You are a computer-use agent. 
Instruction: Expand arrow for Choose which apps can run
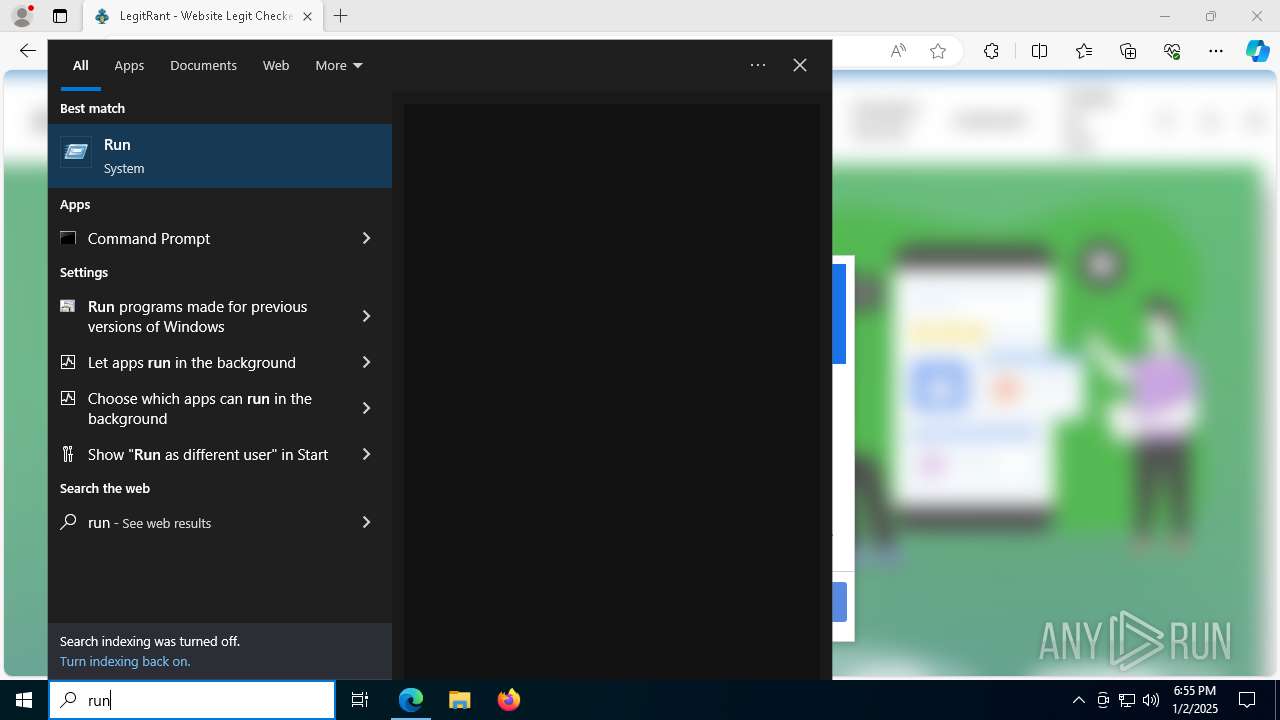(x=366, y=408)
